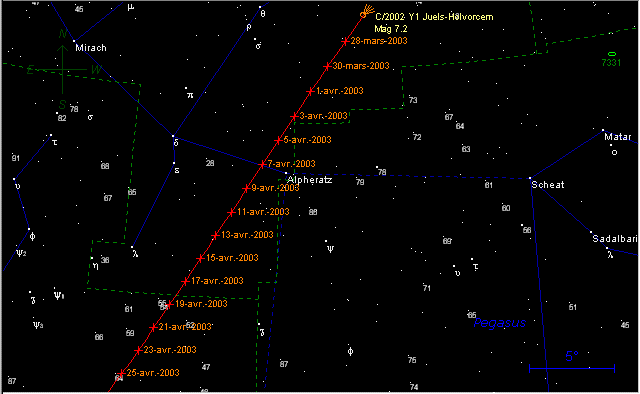The width and height of the screenshot is (640, 394).
Task: Click the 5° scale bar
Action: [572, 369]
